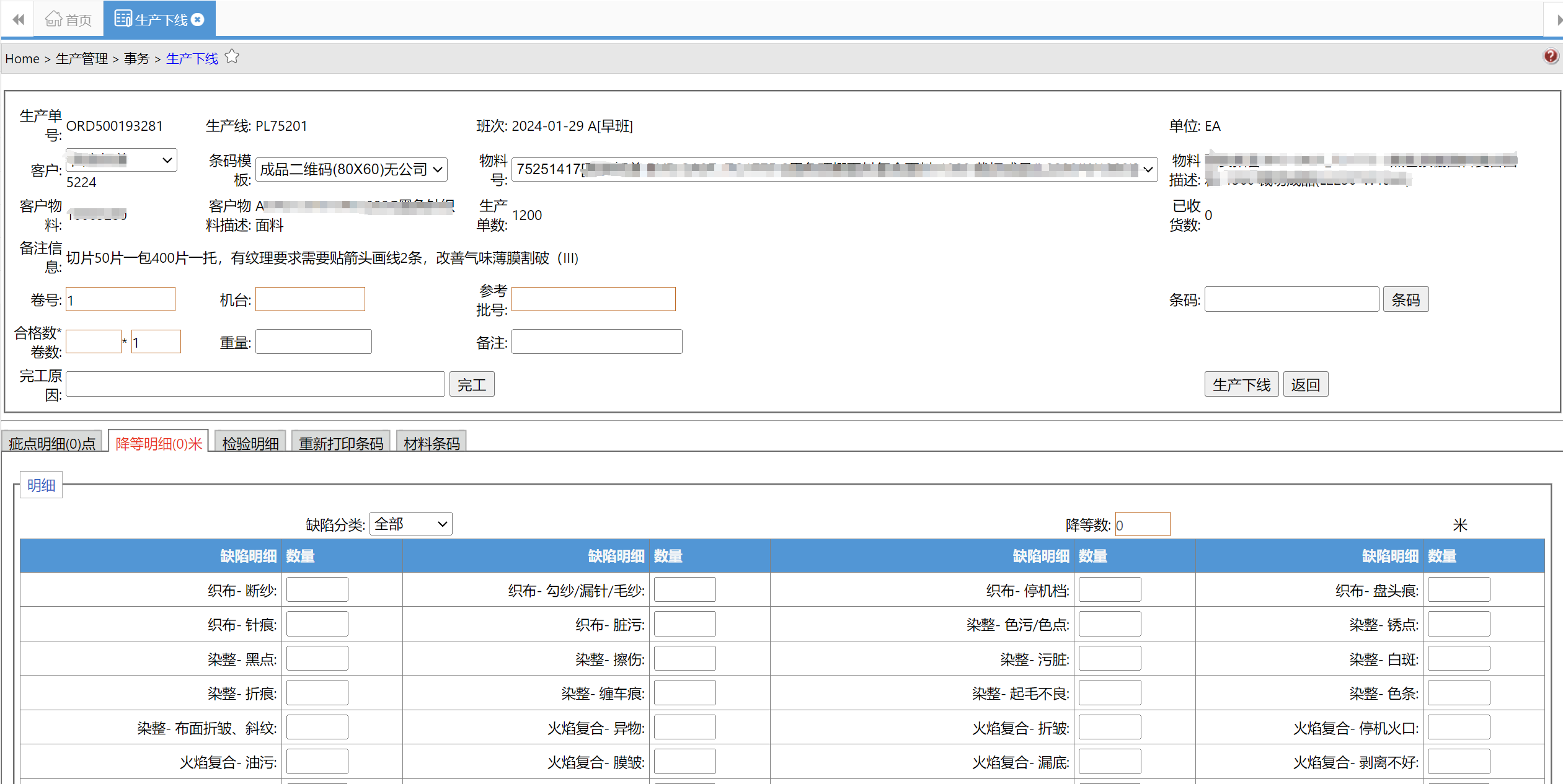Screen dimensions: 1563x784
Task: Select the 生产下线 tab
Action: click(159, 19)
